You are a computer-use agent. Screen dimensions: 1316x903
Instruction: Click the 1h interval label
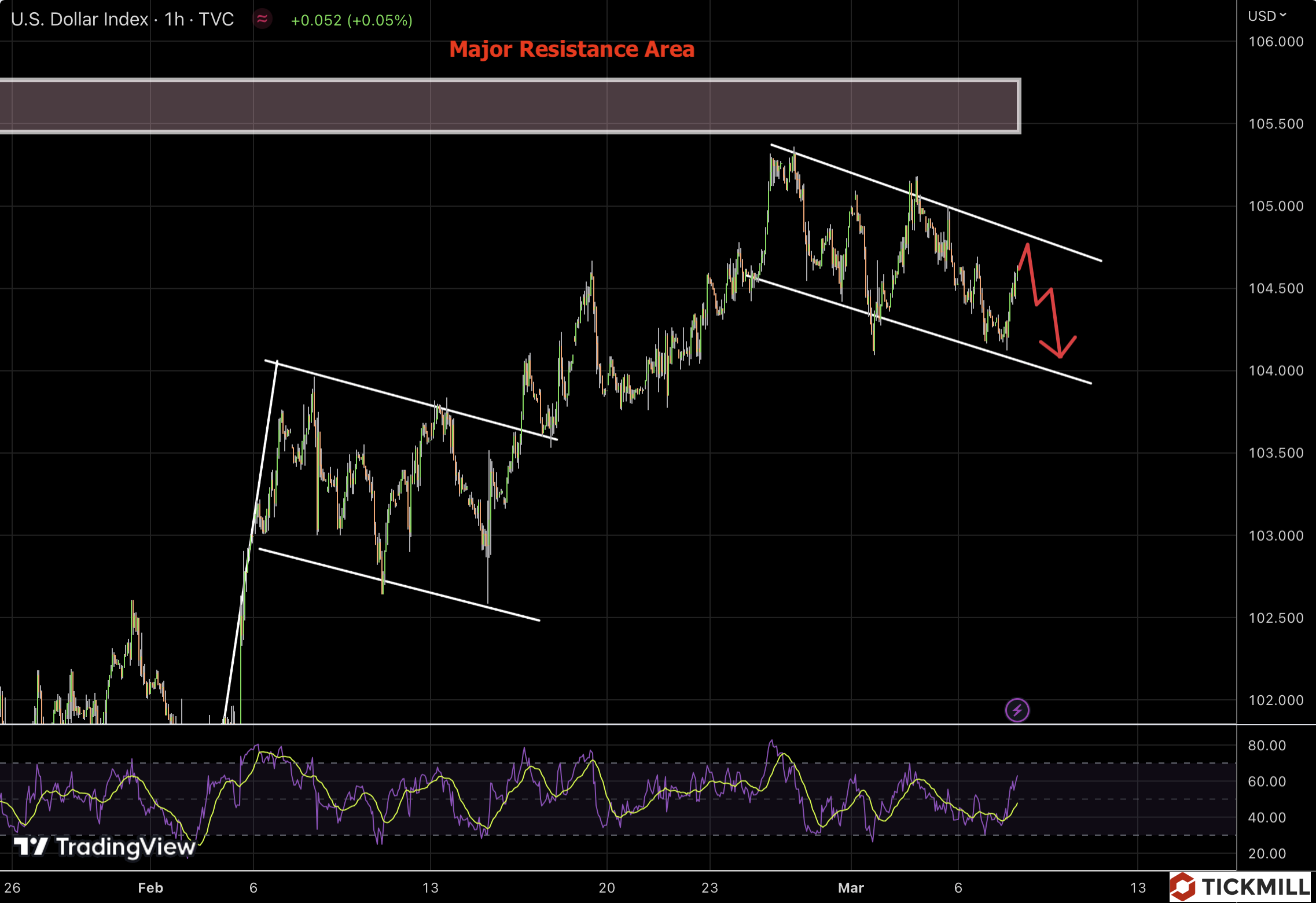tap(174, 19)
